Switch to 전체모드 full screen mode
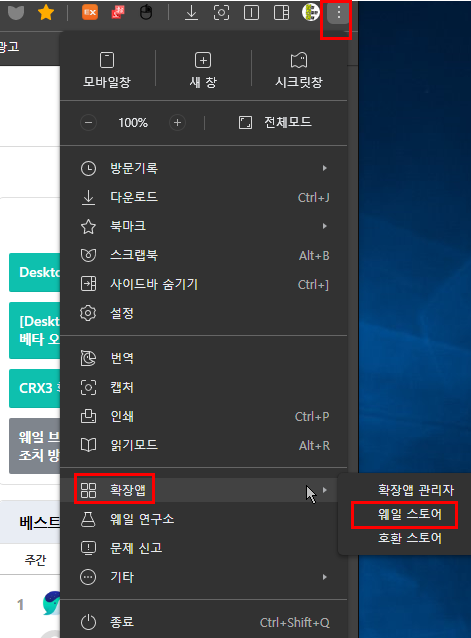The width and height of the screenshot is (471, 638). [275, 122]
